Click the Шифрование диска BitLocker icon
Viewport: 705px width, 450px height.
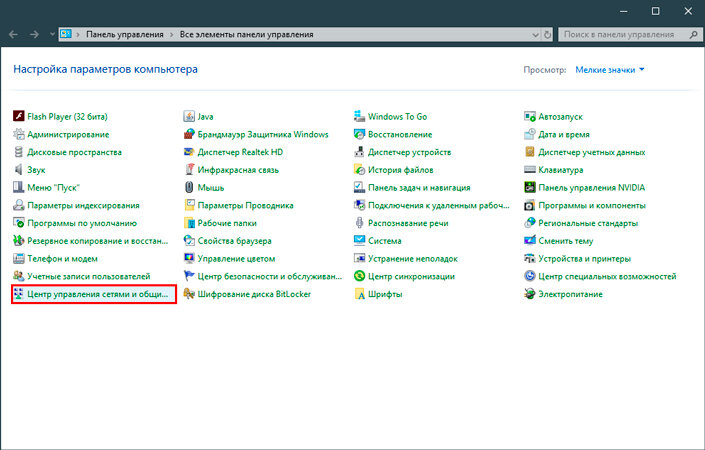point(189,294)
